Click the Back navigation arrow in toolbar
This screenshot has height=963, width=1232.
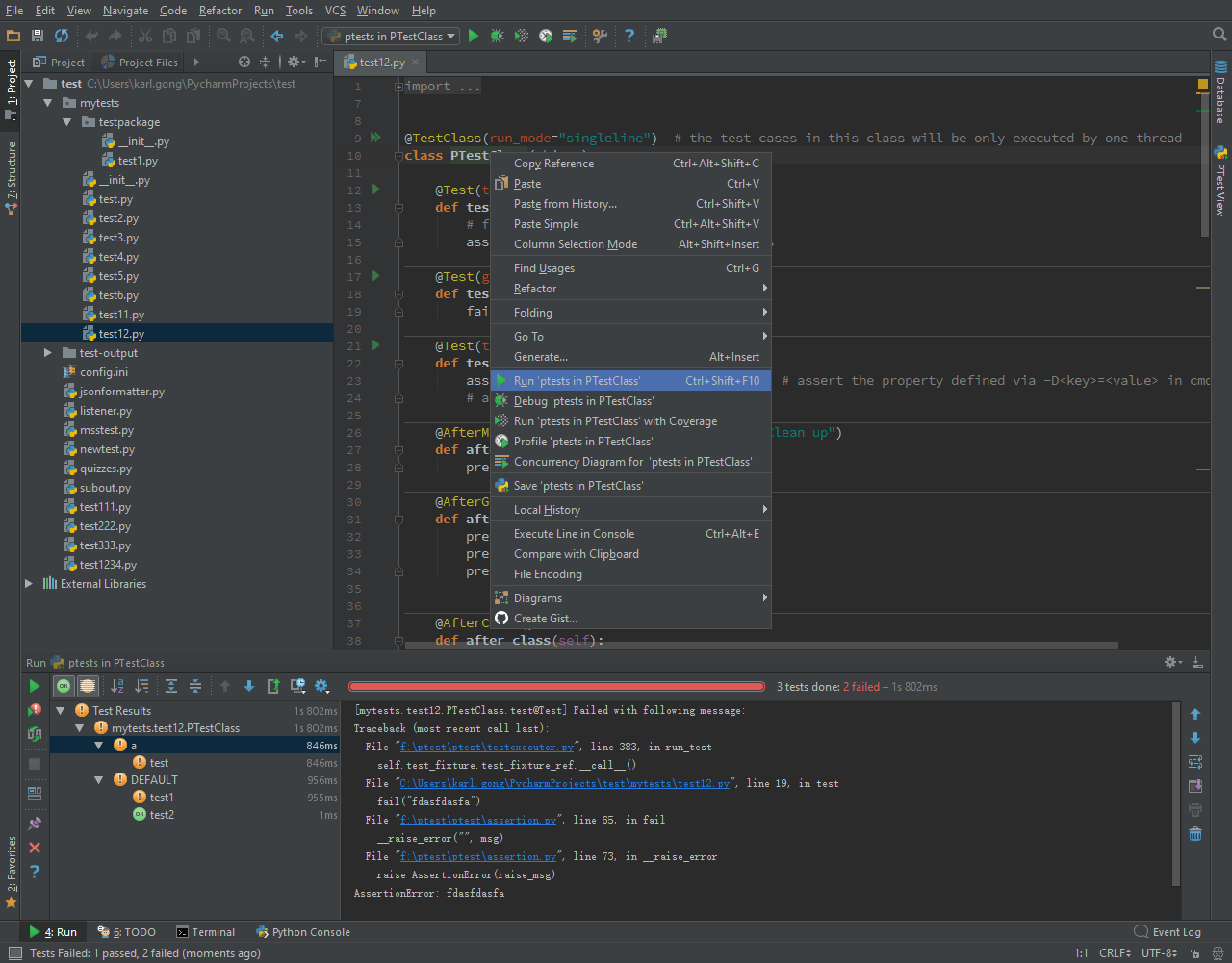(x=277, y=36)
